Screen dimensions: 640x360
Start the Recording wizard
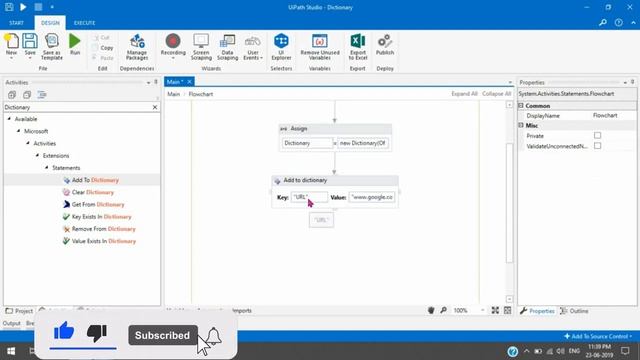point(173,46)
